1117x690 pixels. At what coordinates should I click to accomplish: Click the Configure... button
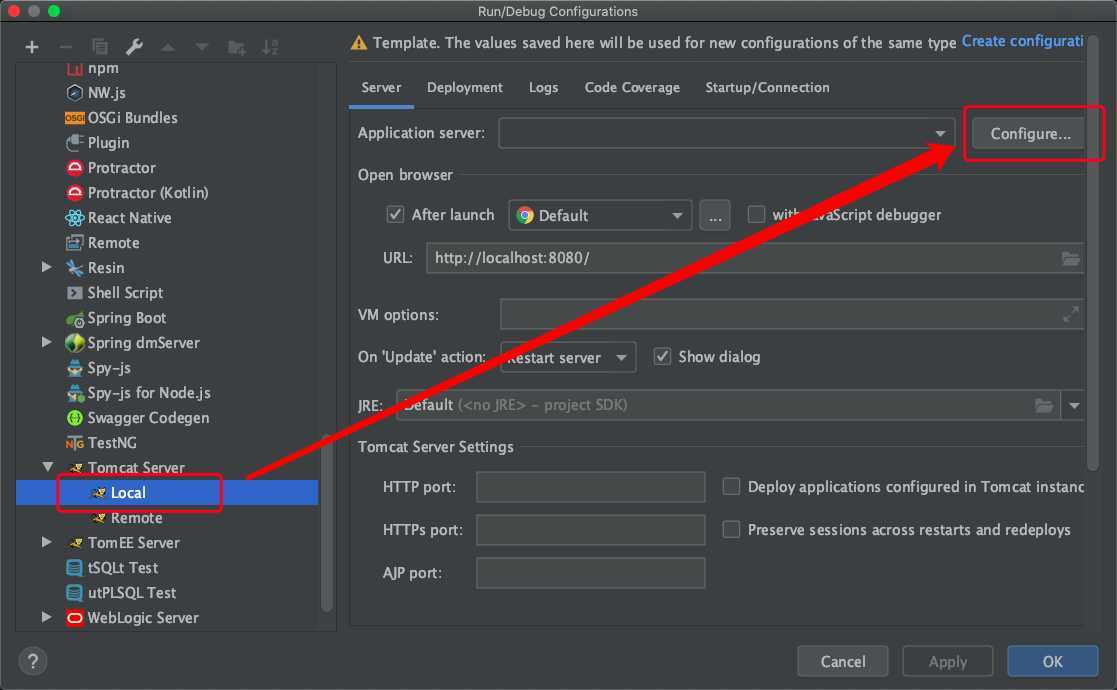[x=1030, y=134]
